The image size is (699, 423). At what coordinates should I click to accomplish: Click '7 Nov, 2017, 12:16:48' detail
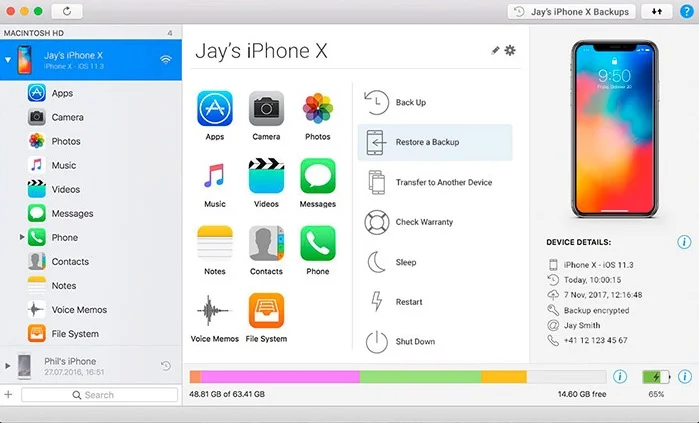[x=595, y=295]
